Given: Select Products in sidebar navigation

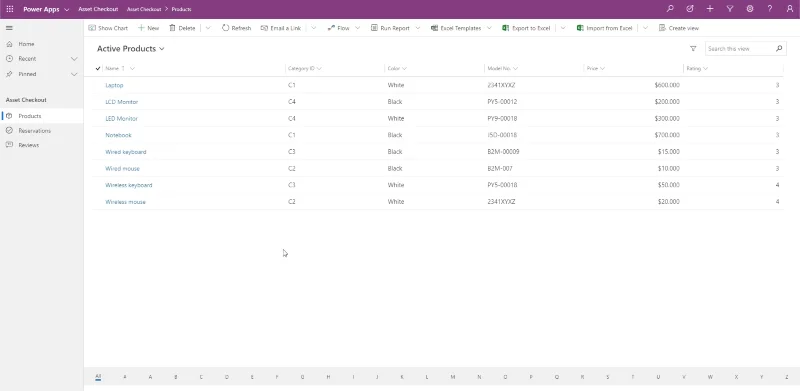Looking at the screenshot, I should [x=42, y=116].
